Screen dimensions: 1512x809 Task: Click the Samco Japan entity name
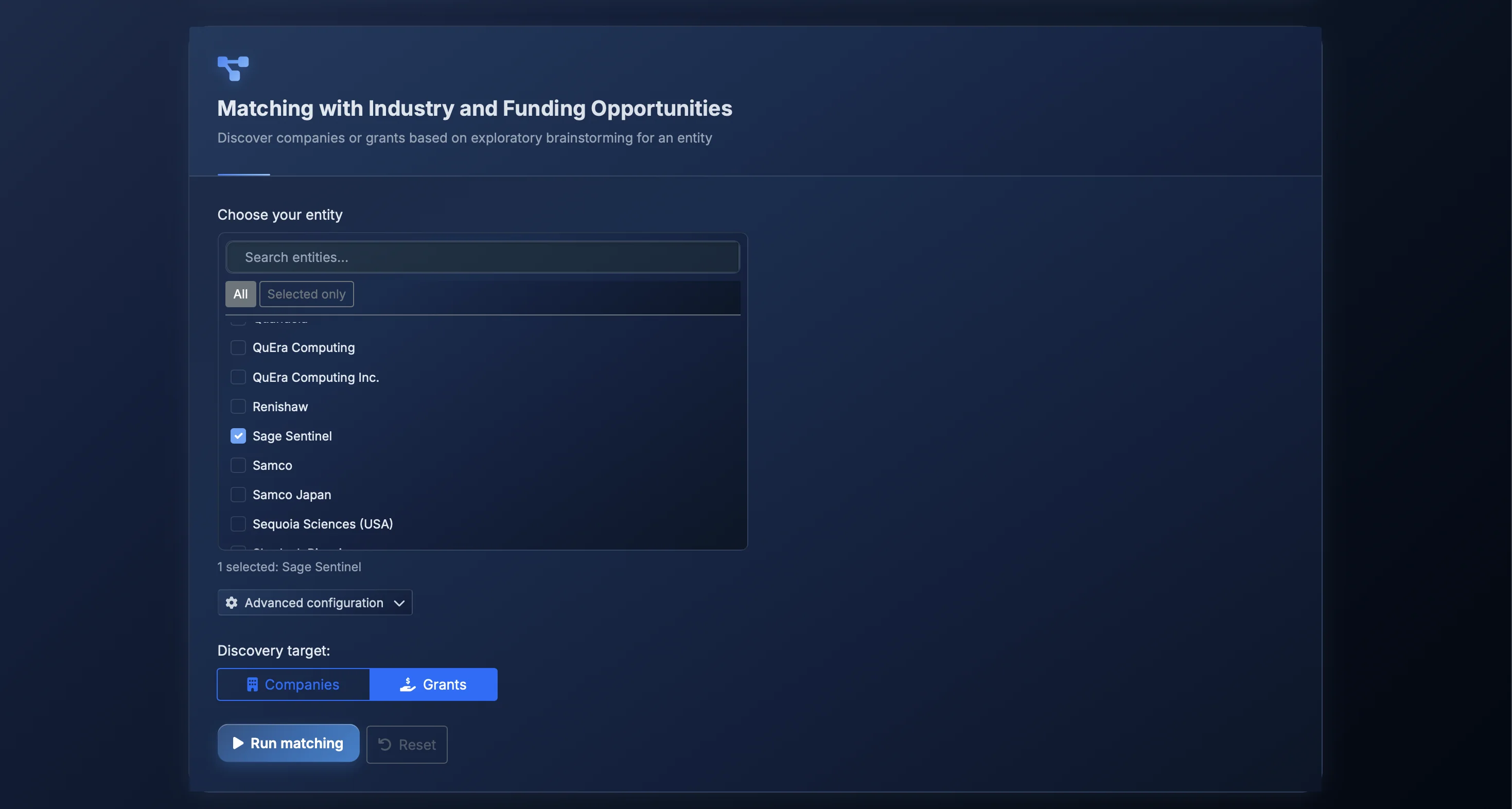(x=292, y=495)
